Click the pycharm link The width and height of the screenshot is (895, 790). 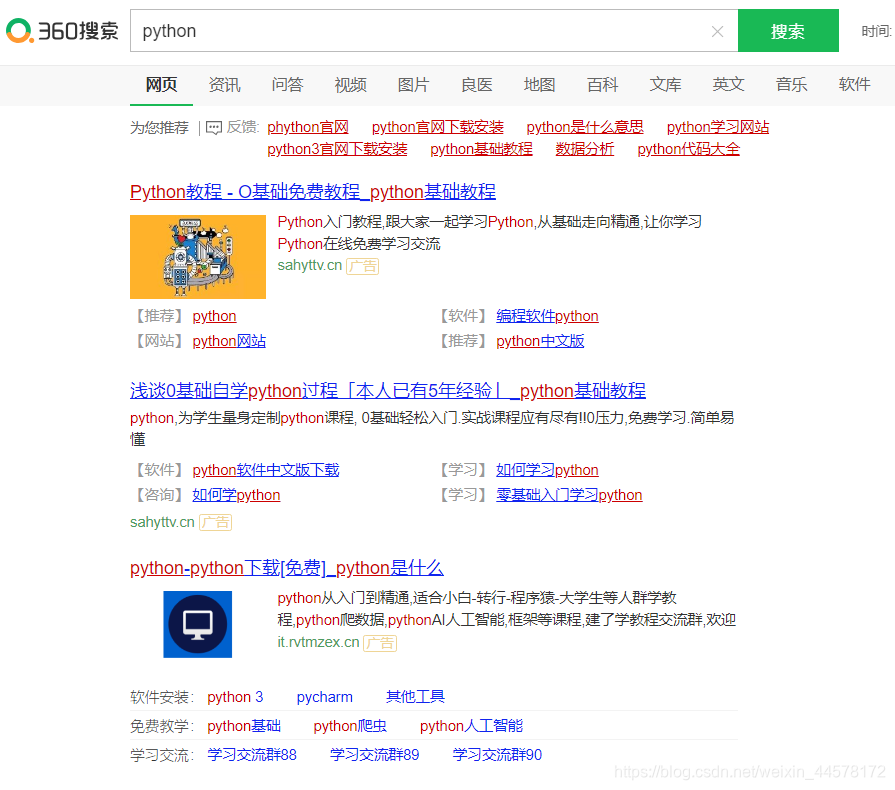pyautogui.click(x=325, y=698)
